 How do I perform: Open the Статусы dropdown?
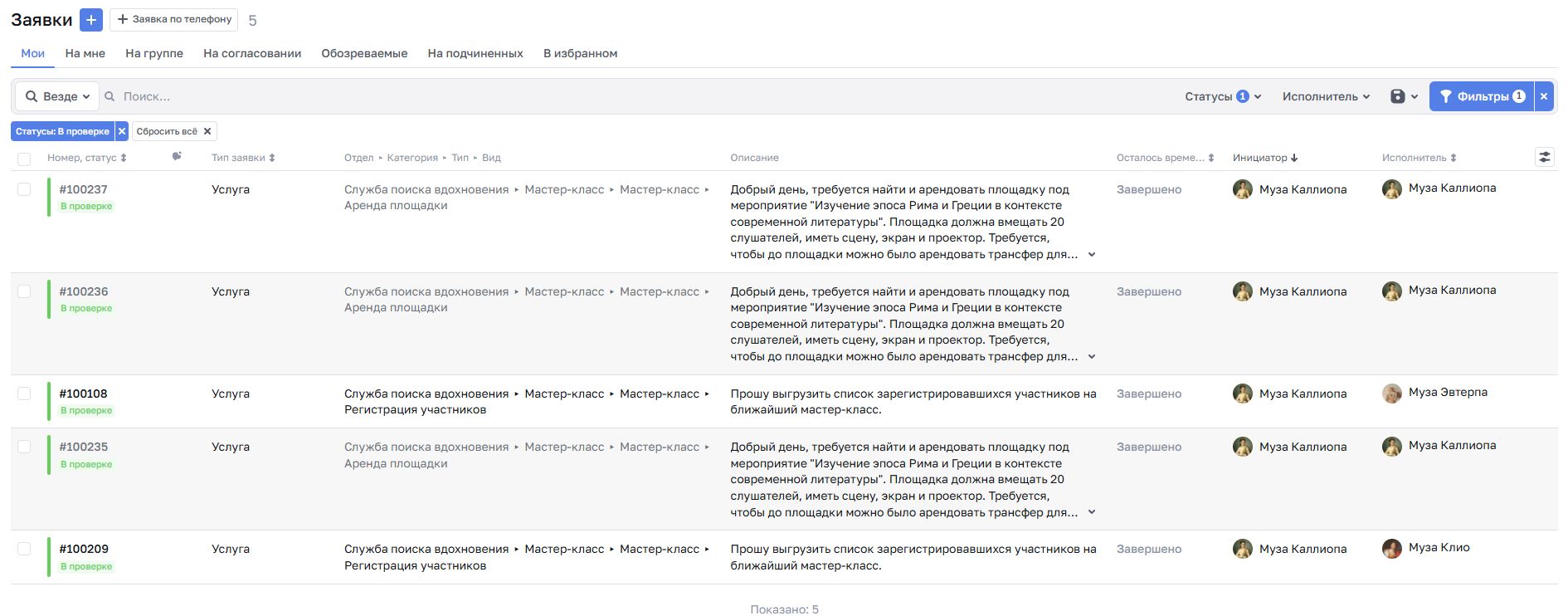(x=1222, y=96)
